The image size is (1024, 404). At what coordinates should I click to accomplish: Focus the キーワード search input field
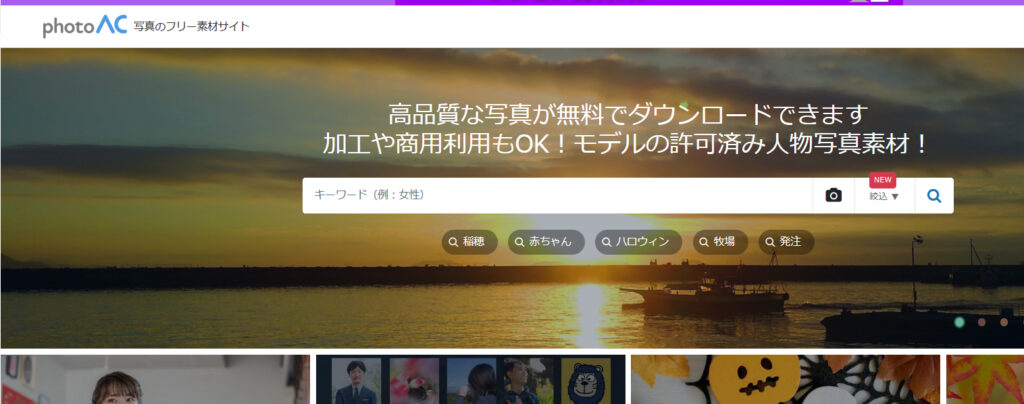tap(557, 195)
